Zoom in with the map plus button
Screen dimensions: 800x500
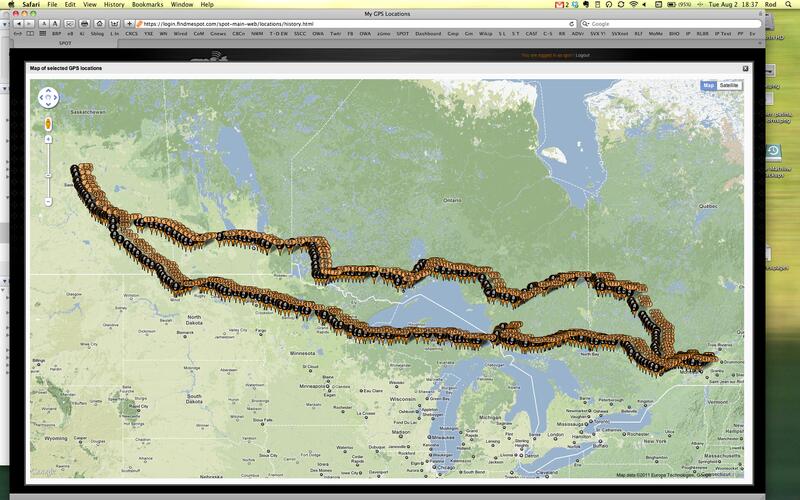coord(48,141)
